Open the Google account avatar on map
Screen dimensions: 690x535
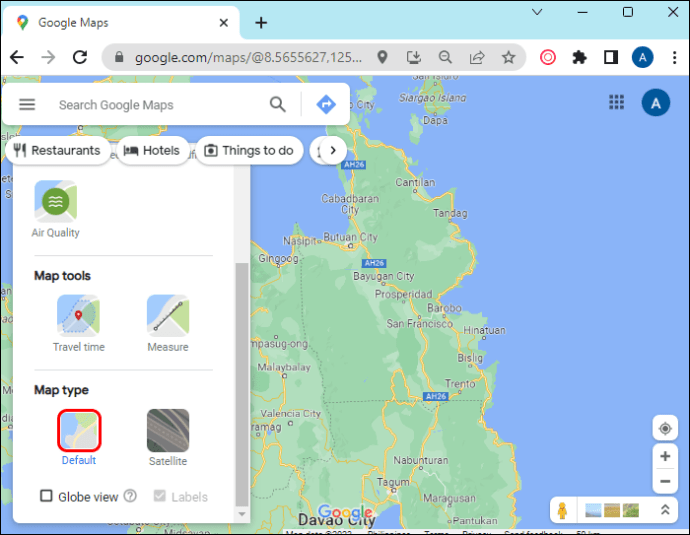click(656, 103)
